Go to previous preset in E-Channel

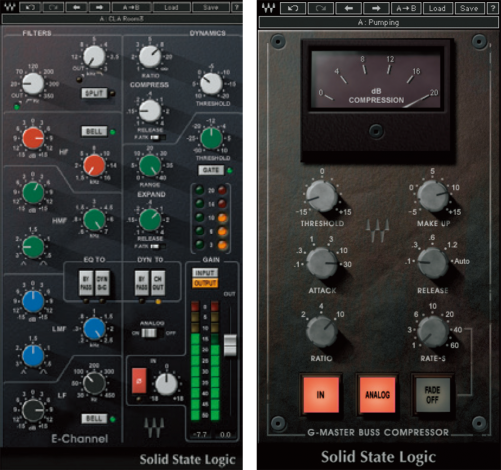[76, 7]
